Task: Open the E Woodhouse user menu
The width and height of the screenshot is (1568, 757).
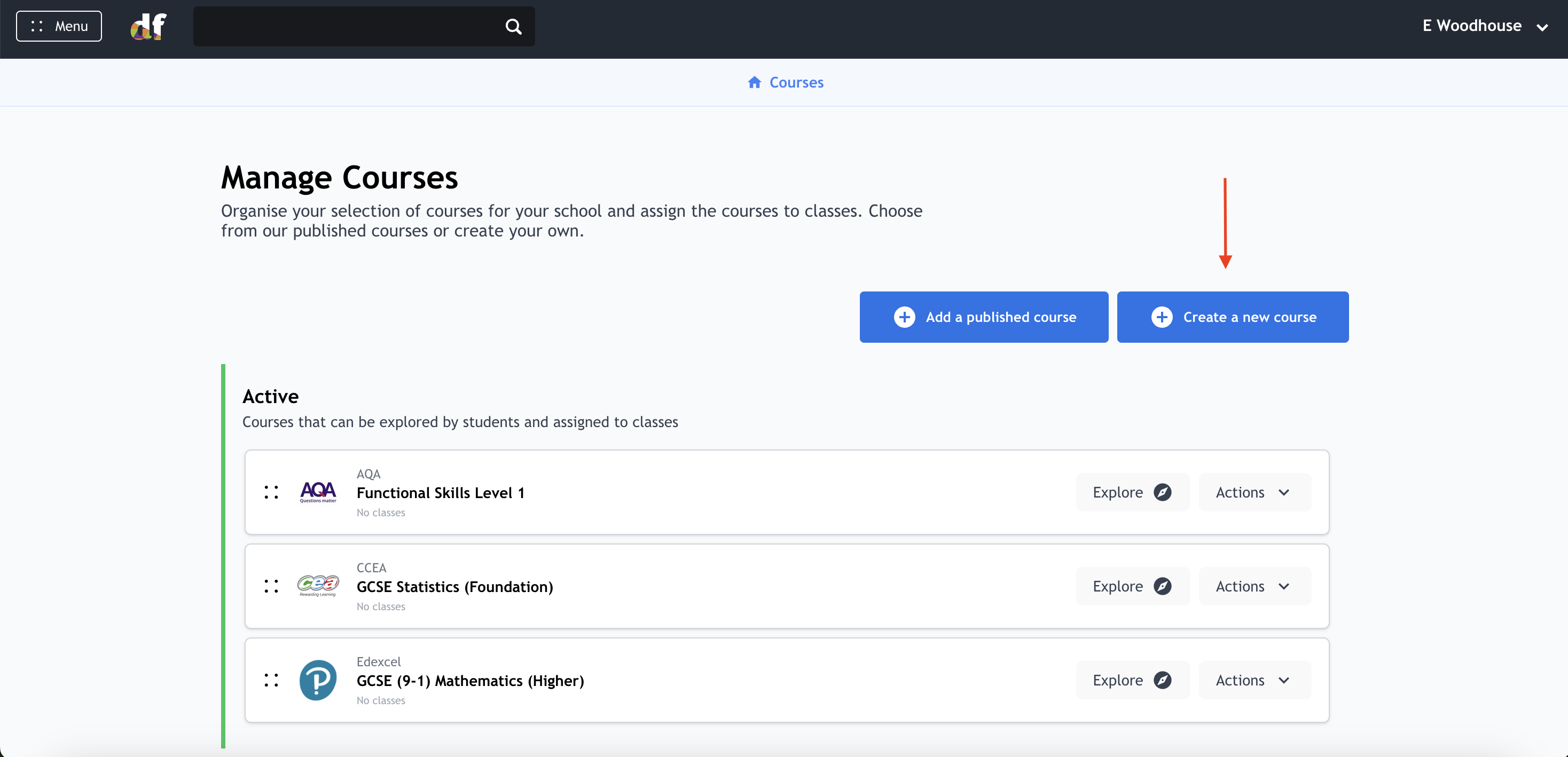Action: point(1484,26)
